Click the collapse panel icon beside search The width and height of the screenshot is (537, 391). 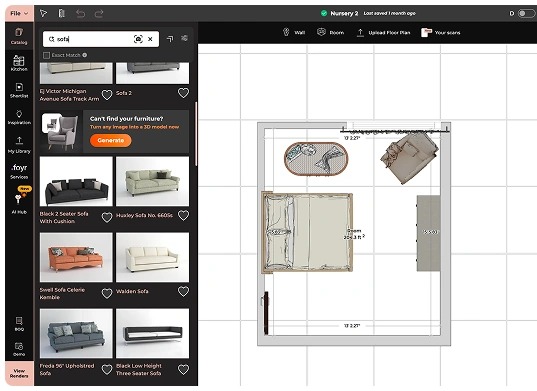(x=170, y=39)
